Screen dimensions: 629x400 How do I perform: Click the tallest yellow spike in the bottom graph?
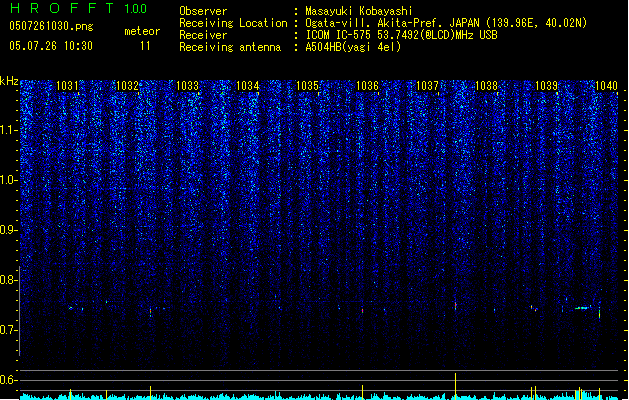pyautogui.click(x=455, y=385)
